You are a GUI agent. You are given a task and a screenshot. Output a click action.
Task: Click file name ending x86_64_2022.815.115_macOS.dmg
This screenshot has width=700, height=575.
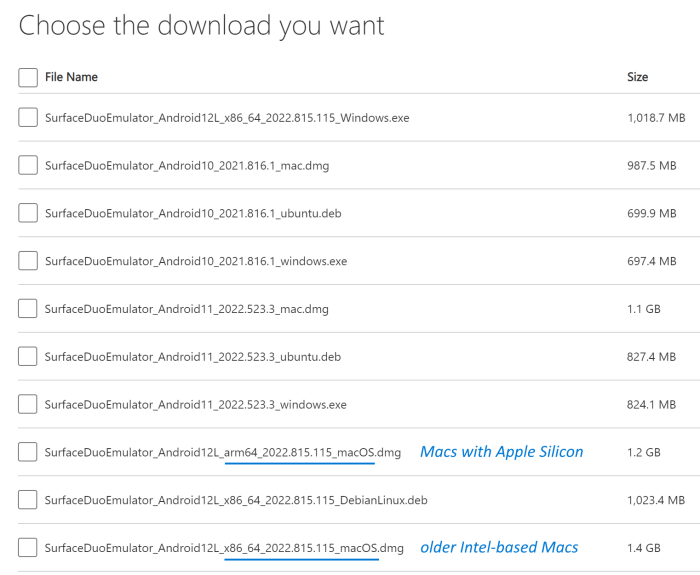pos(224,548)
